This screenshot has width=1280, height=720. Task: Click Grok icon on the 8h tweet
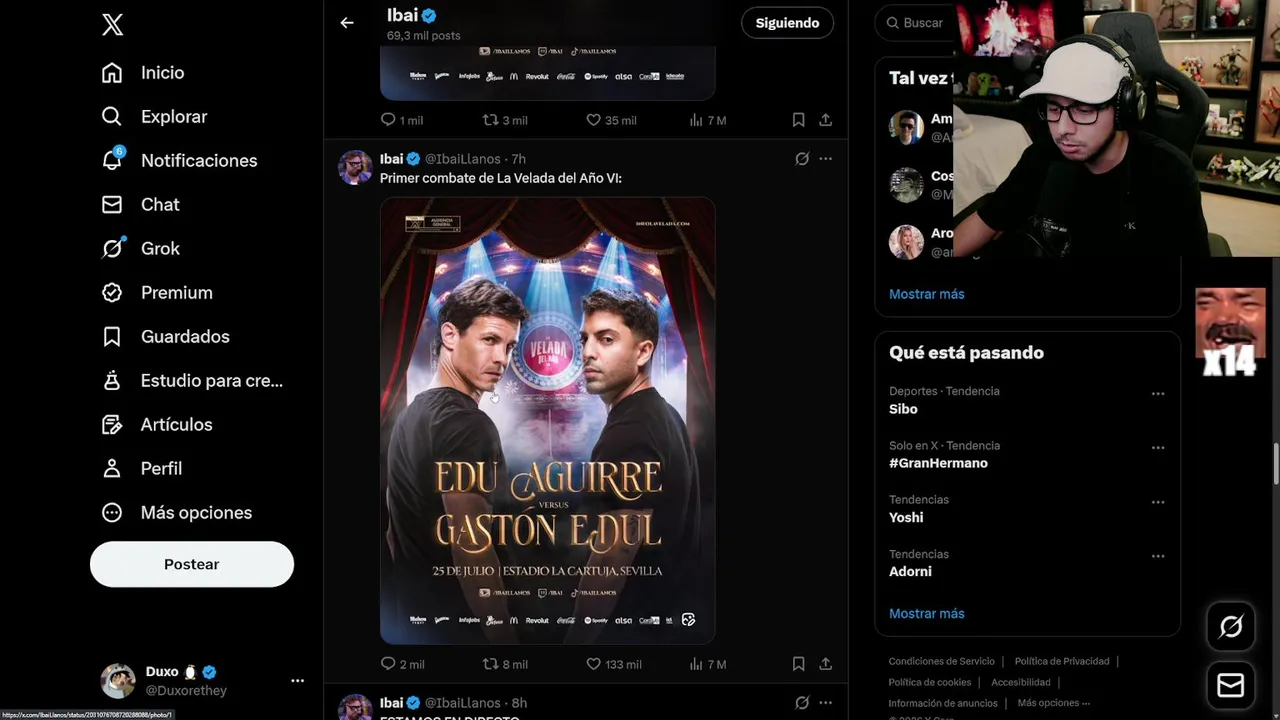coord(802,703)
